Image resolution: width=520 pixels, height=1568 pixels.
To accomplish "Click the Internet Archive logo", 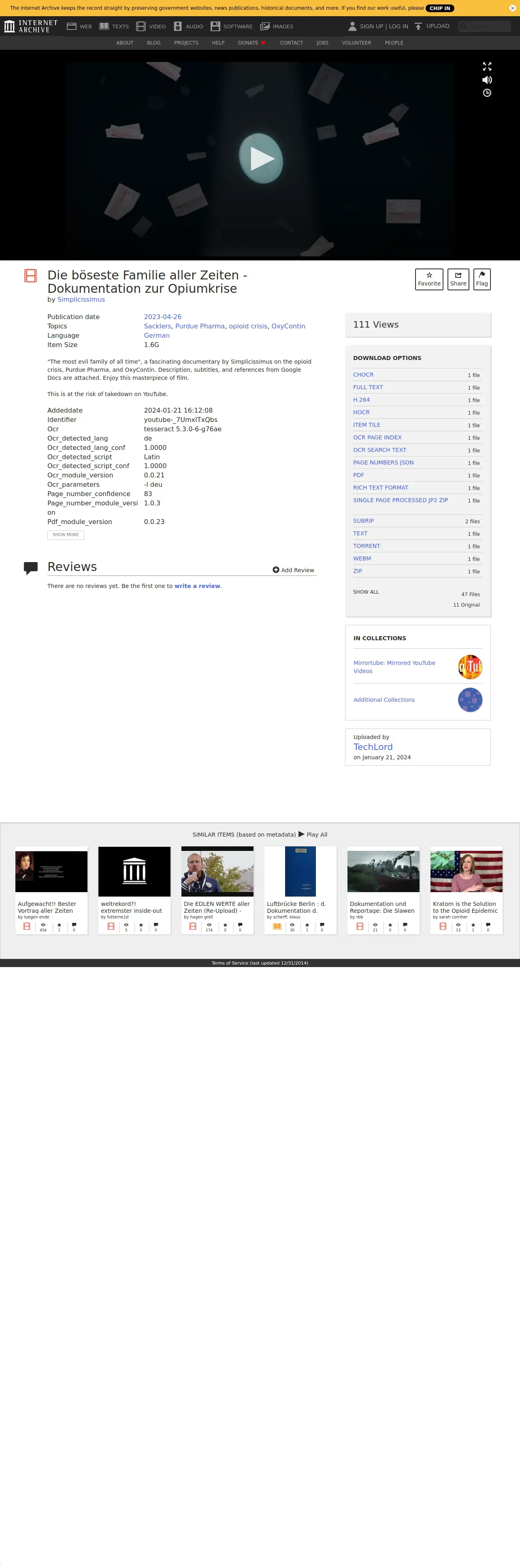I will click(x=31, y=26).
